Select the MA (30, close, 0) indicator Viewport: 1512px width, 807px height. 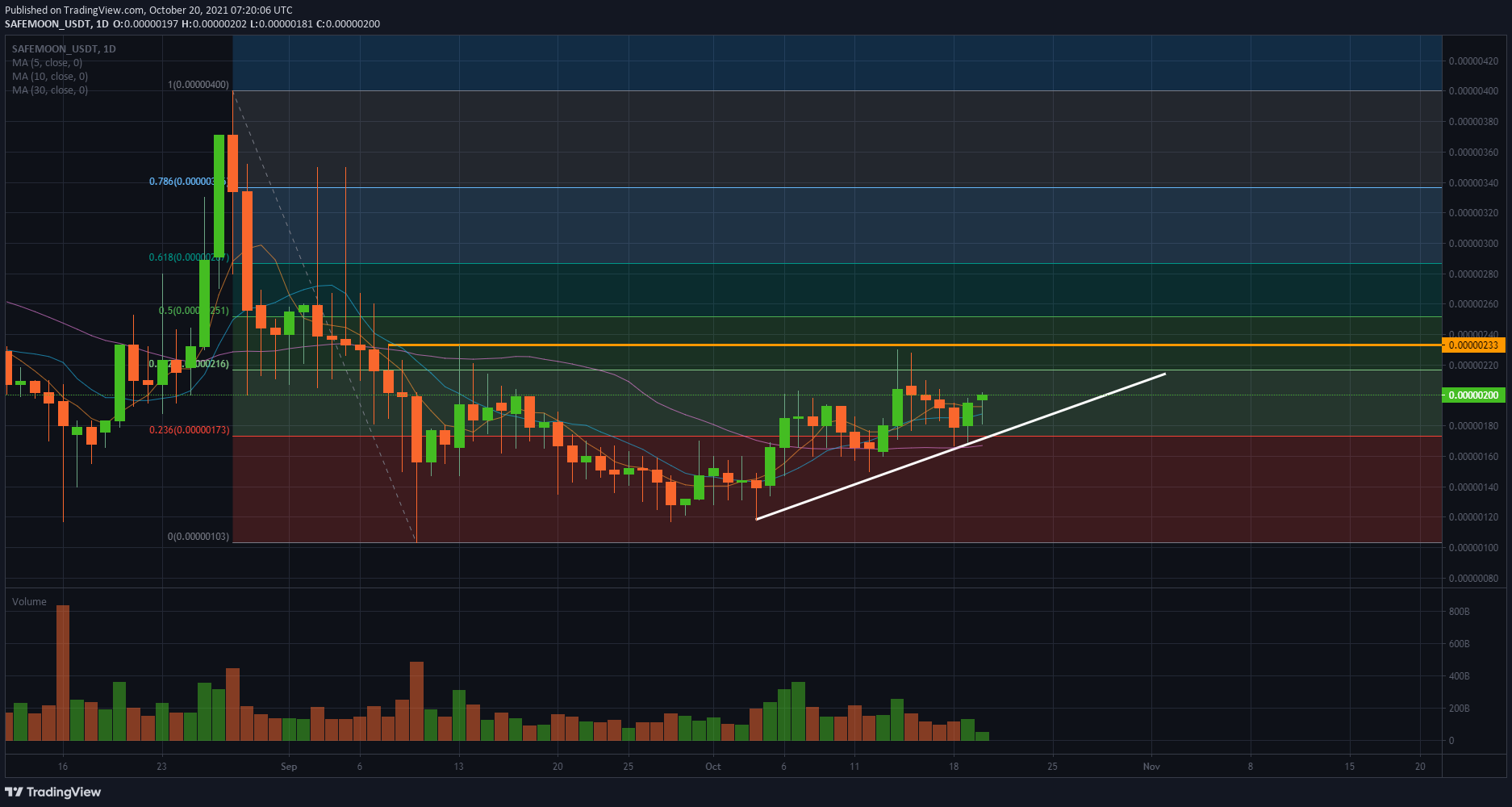(x=48, y=90)
